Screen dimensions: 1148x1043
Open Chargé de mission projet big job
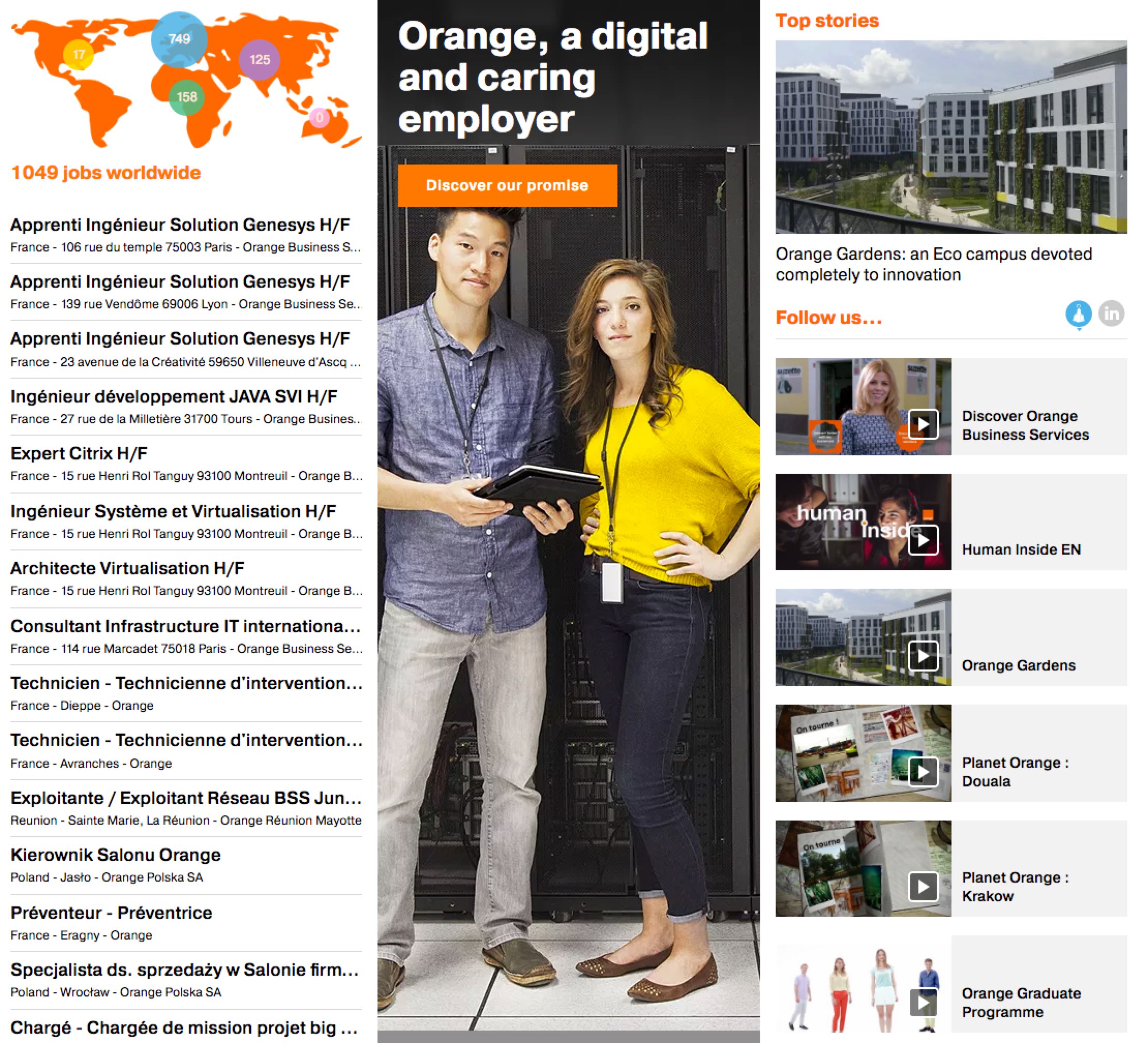click(184, 1028)
